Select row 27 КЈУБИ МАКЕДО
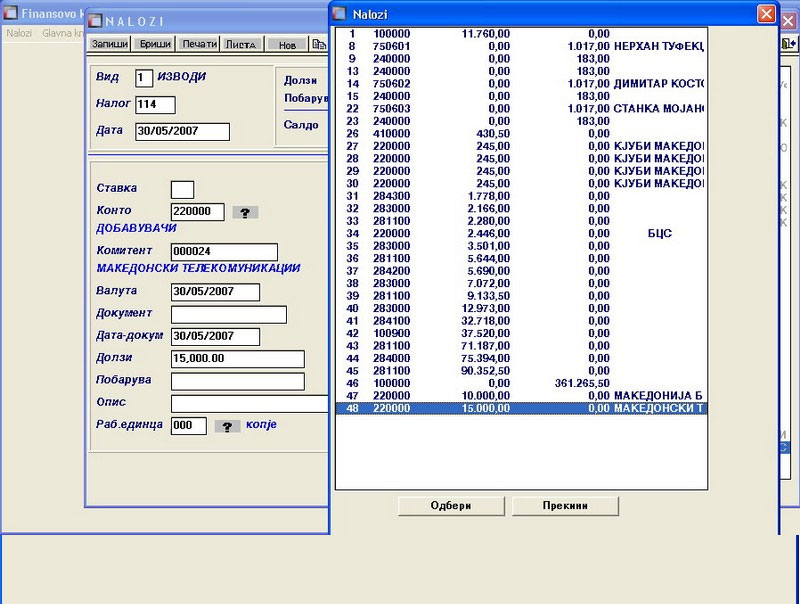This screenshot has width=800, height=604. tap(521, 146)
